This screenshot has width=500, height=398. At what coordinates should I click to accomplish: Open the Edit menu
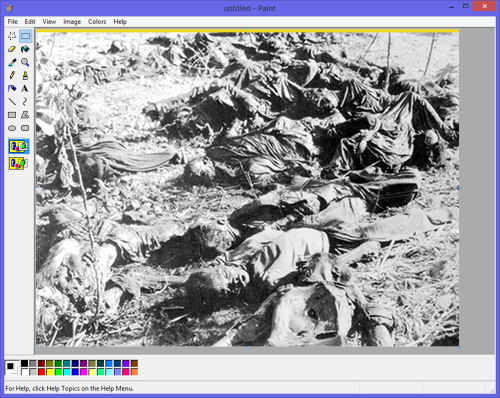point(30,22)
